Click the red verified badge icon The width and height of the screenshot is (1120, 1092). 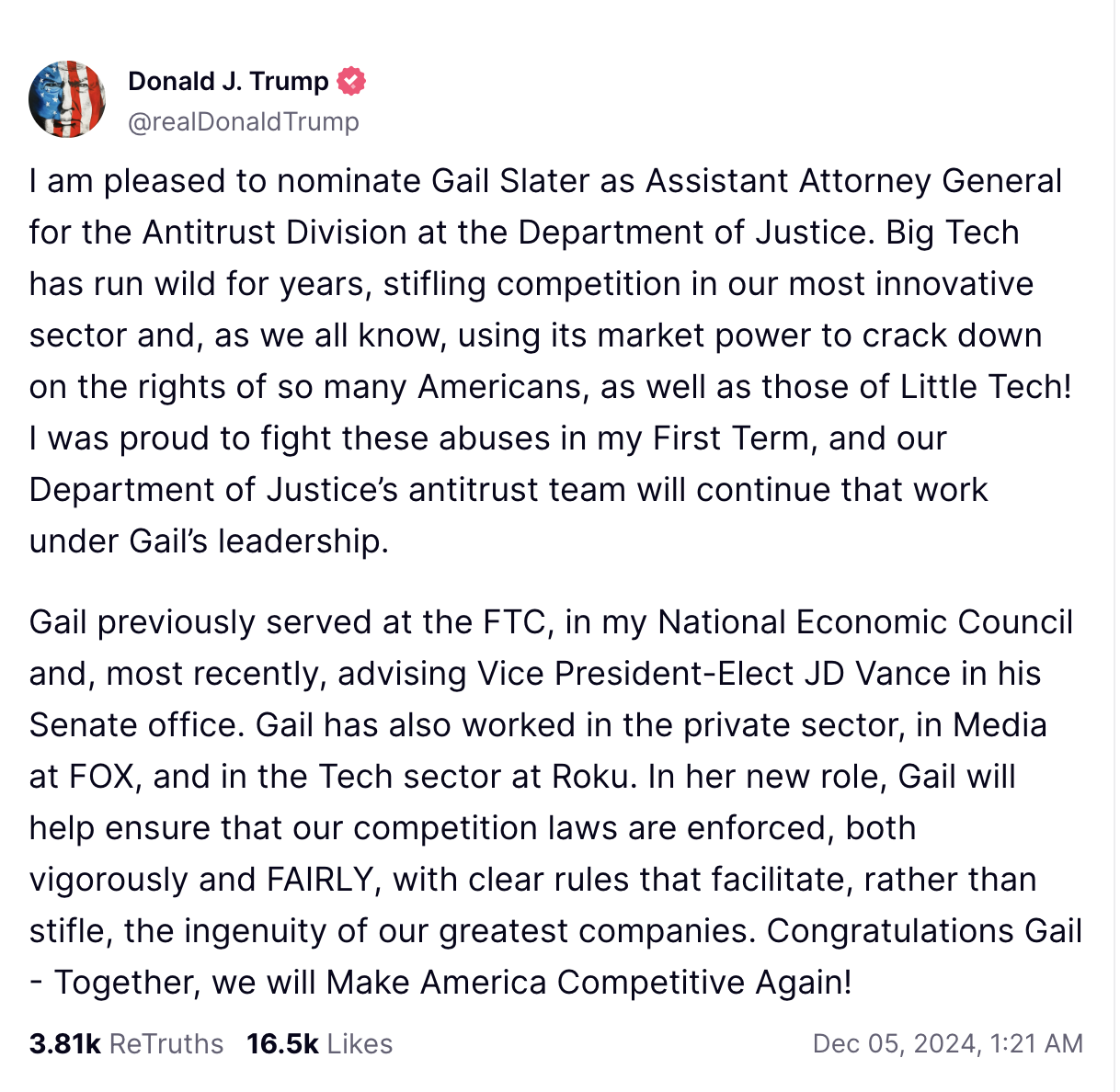pos(351,81)
